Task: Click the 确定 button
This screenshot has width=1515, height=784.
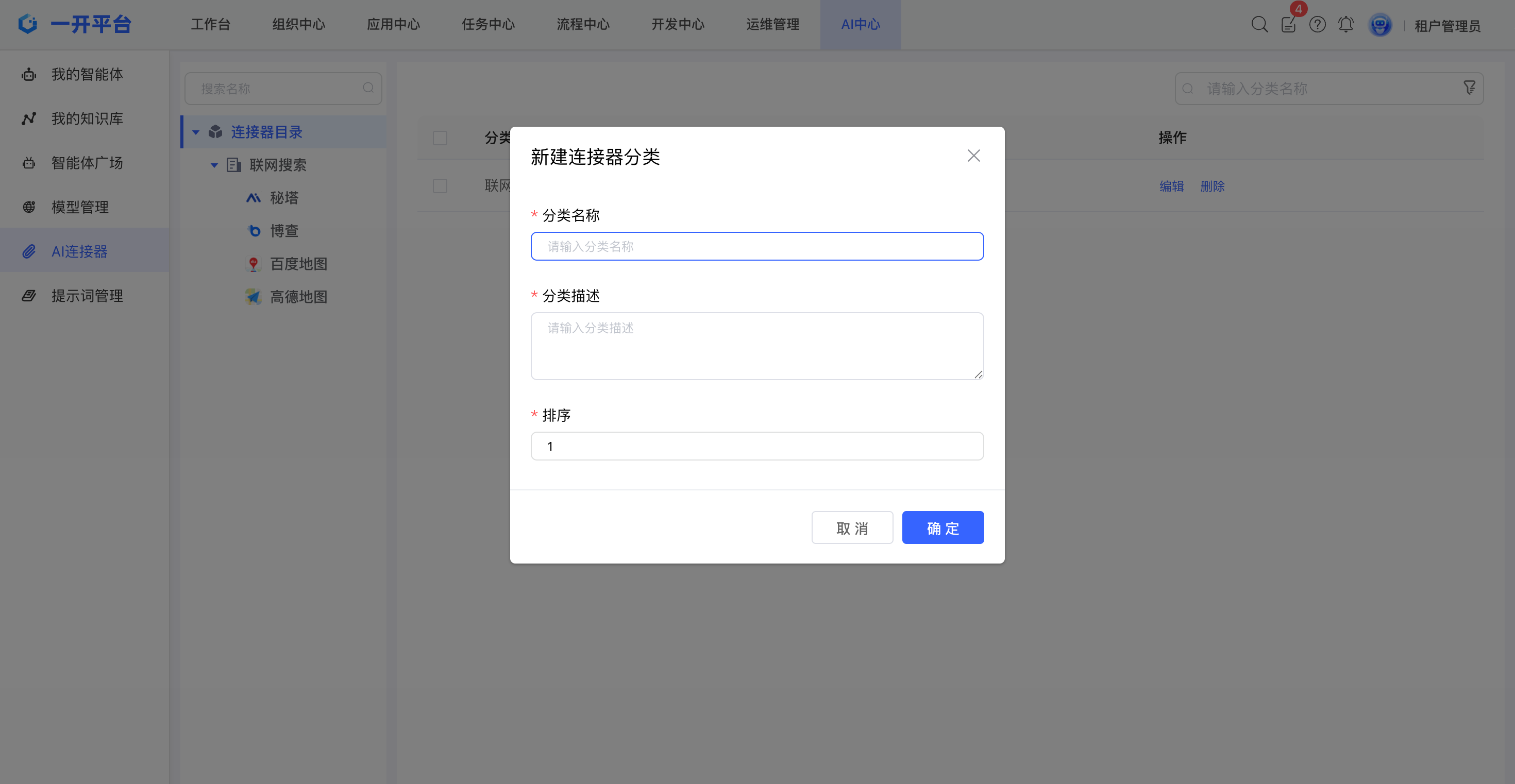Action: (942, 528)
